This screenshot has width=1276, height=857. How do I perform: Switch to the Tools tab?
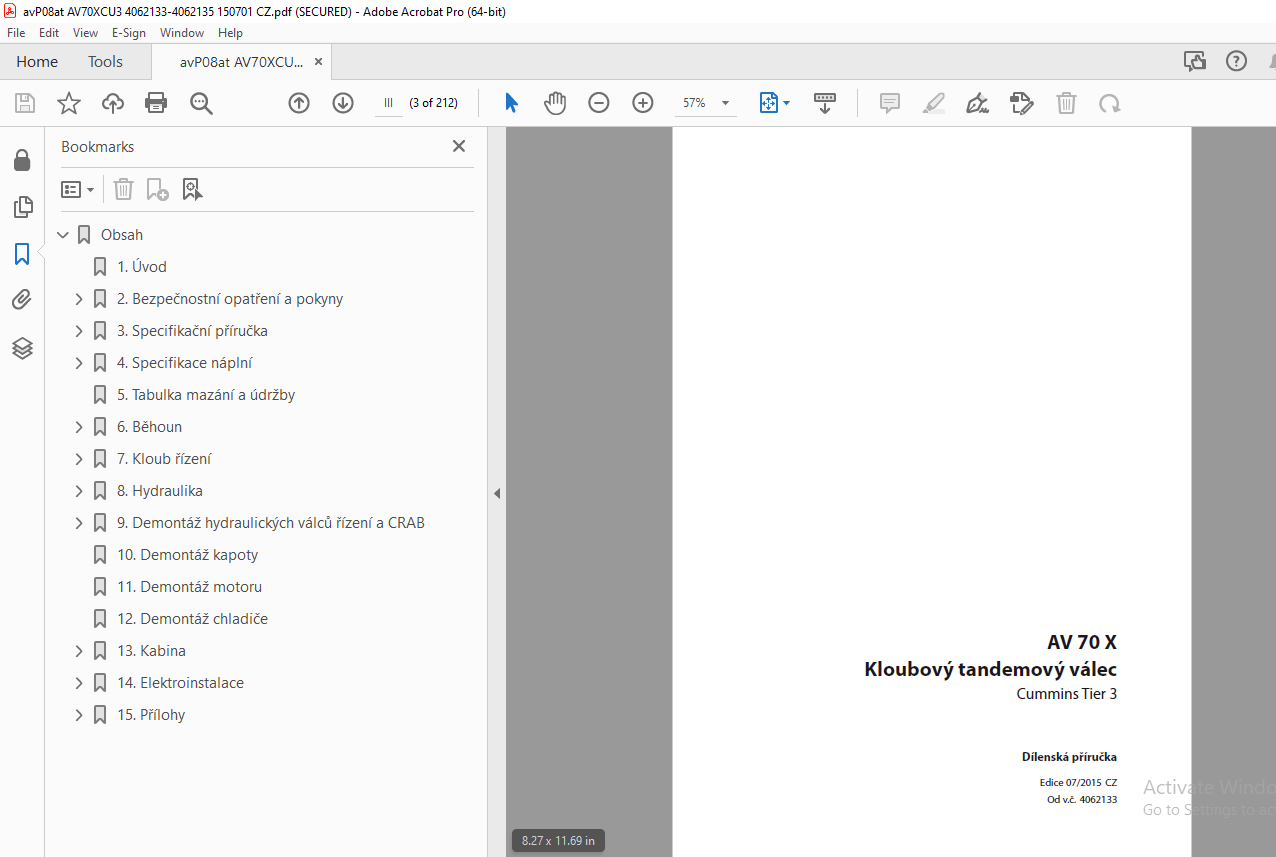coord(105,62)
